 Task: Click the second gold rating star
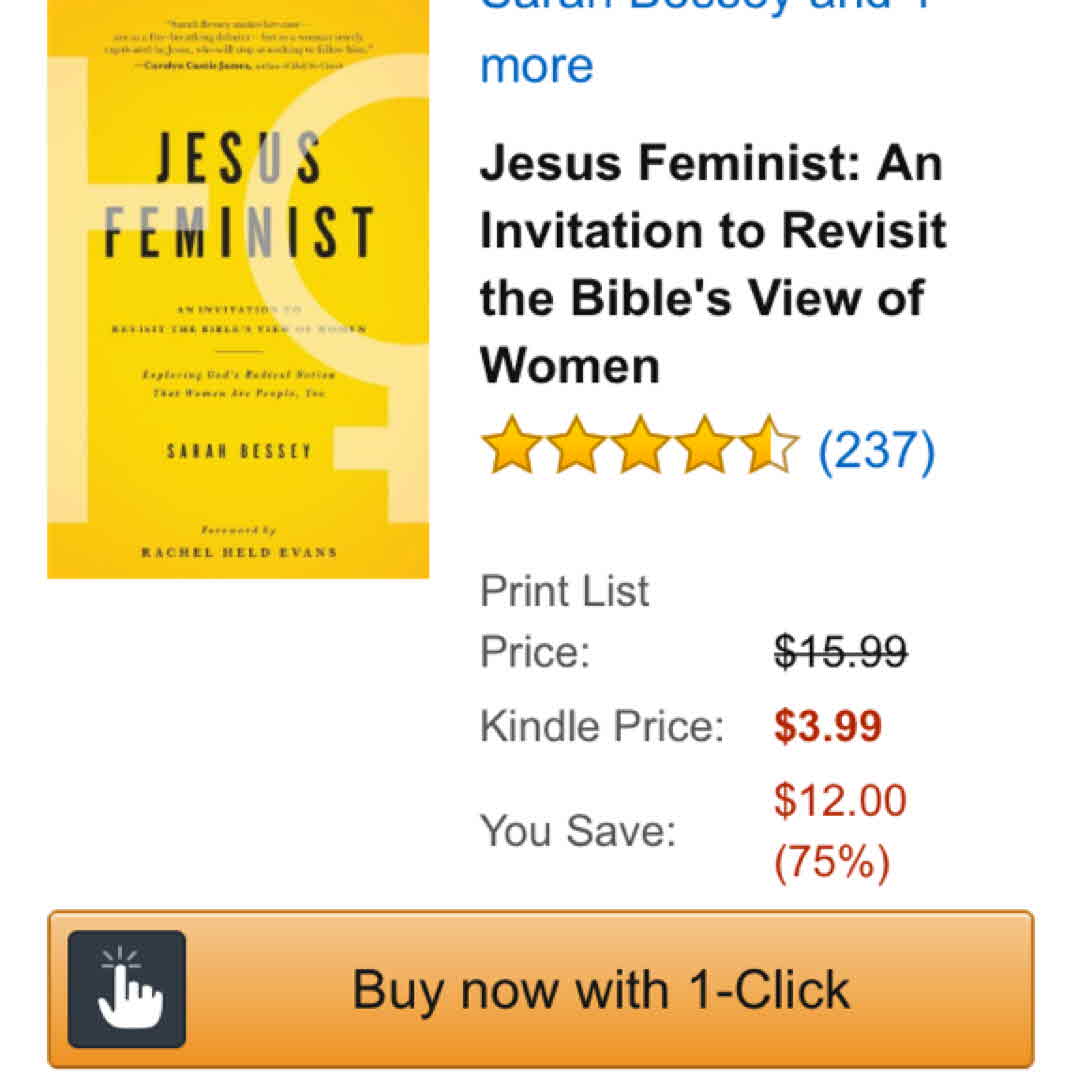pos(577,446)
